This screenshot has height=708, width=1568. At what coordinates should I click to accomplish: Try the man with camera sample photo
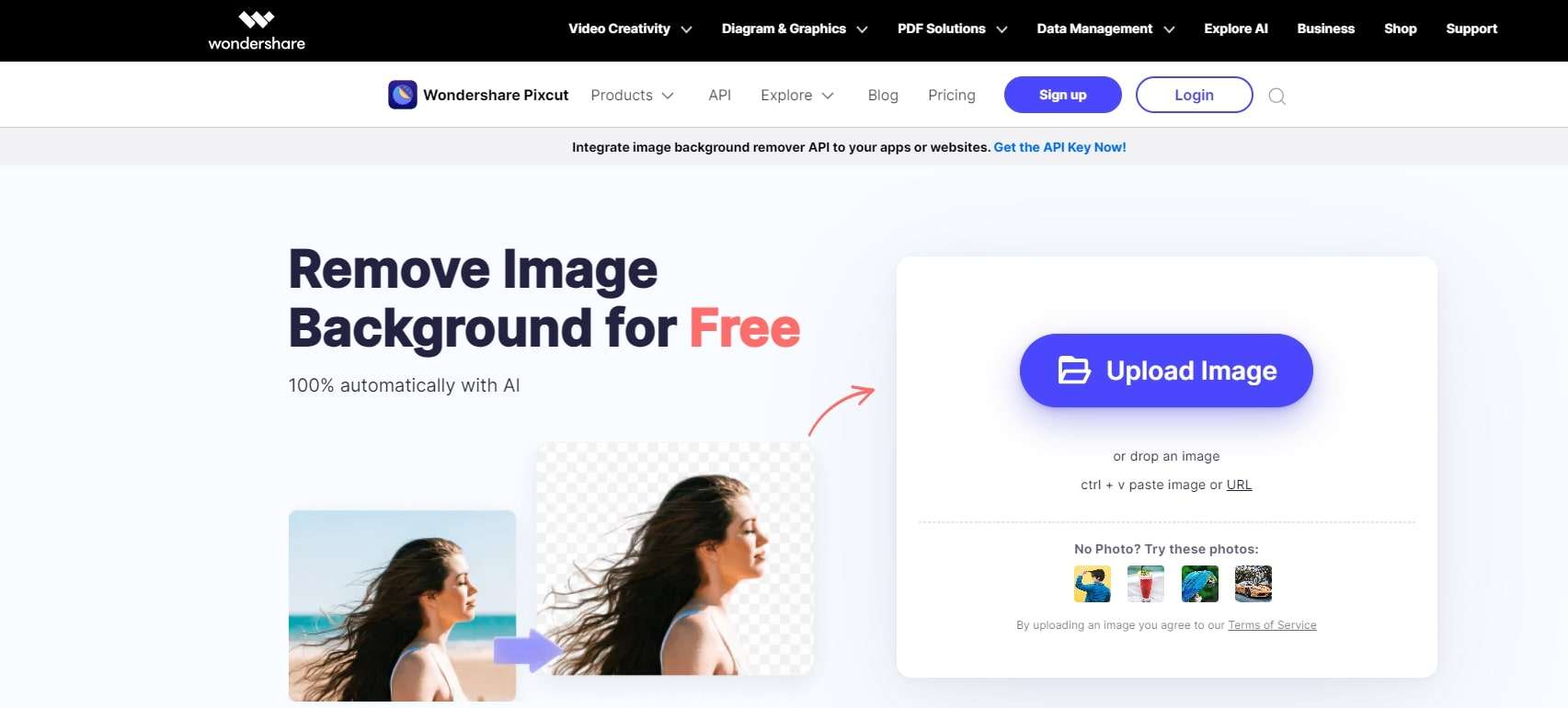tap(1092, 584)
